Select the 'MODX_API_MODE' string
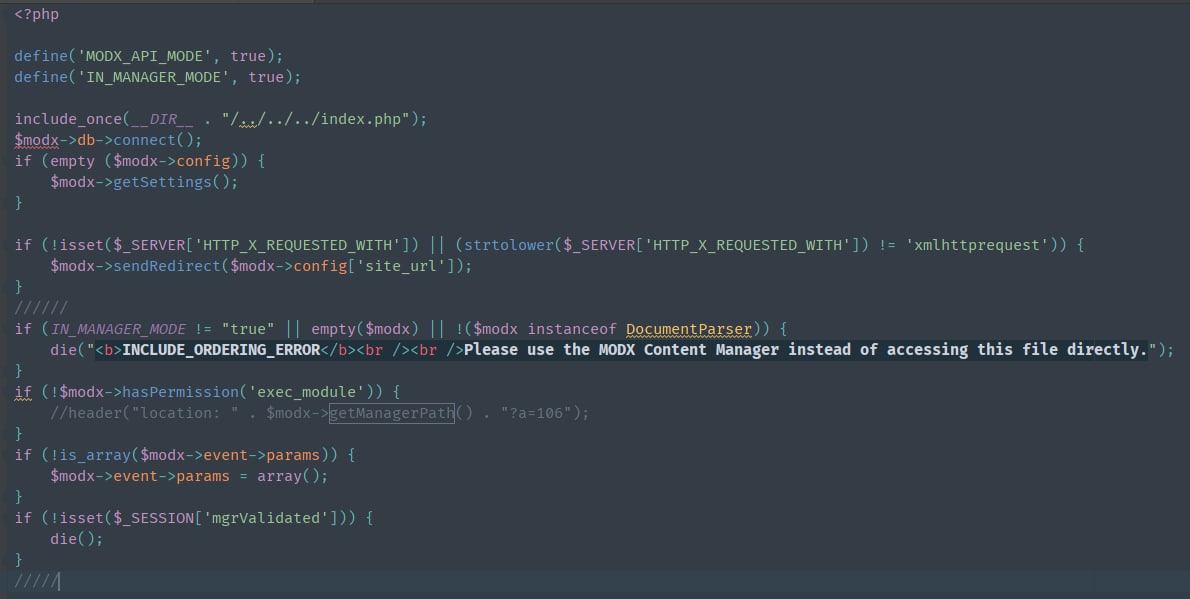Viewport: 1190px width, 599px height. 145,56
